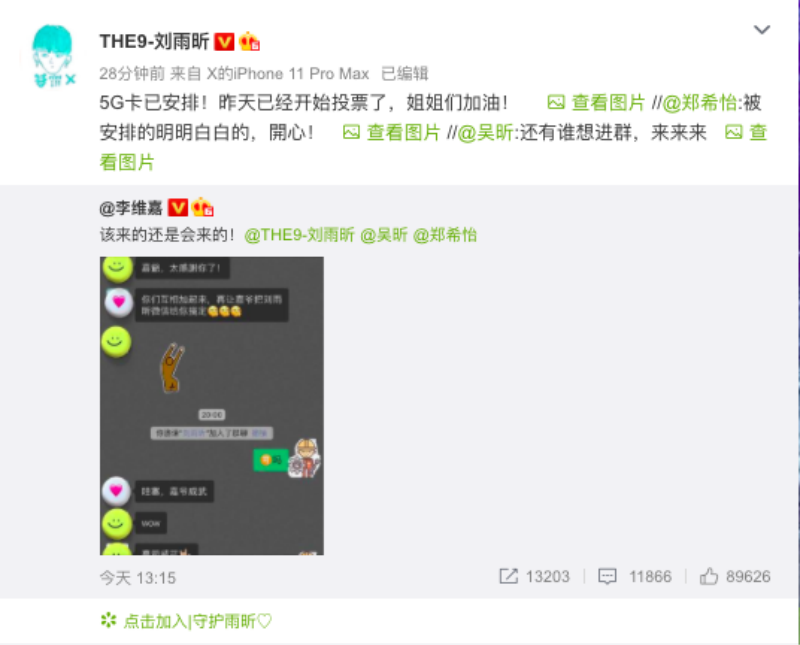Open the first 查看图片 link before @郑希怡
800x645 pixels.
pyautogui.click(x=596, y=103)
